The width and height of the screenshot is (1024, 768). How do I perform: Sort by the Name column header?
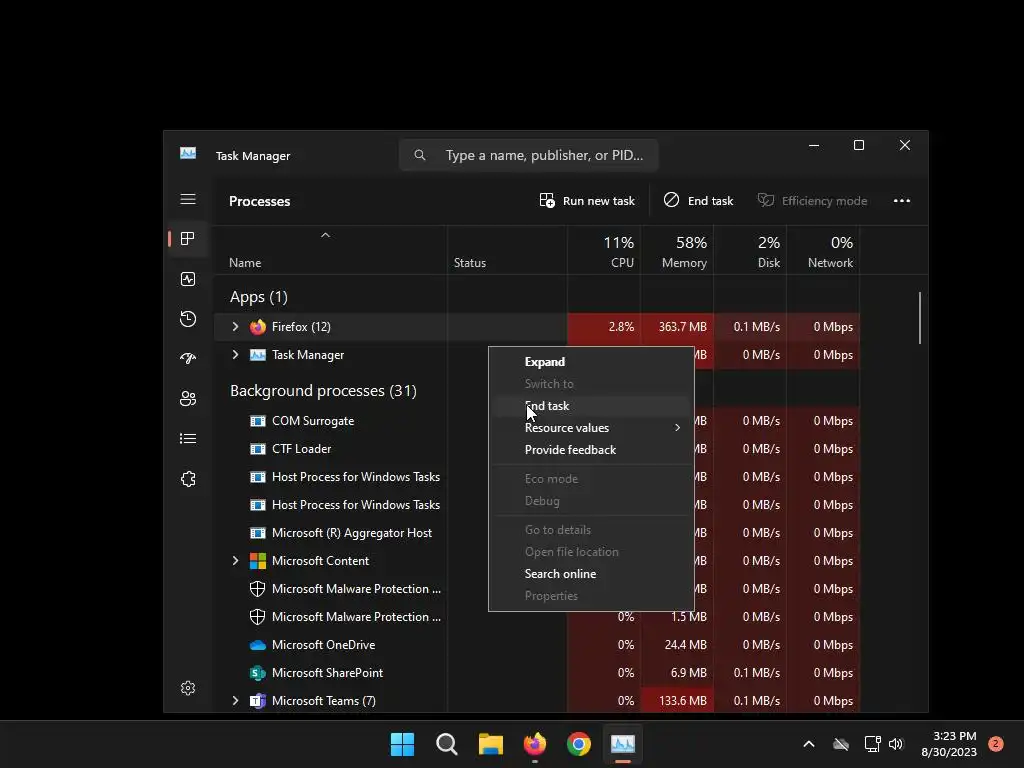click(x=331, y=251)
